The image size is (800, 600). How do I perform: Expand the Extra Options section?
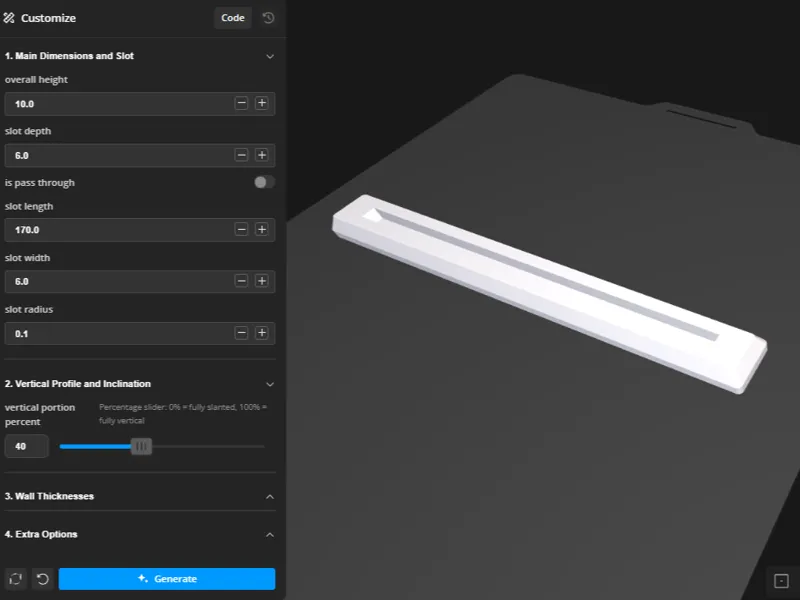coord(270,535)
